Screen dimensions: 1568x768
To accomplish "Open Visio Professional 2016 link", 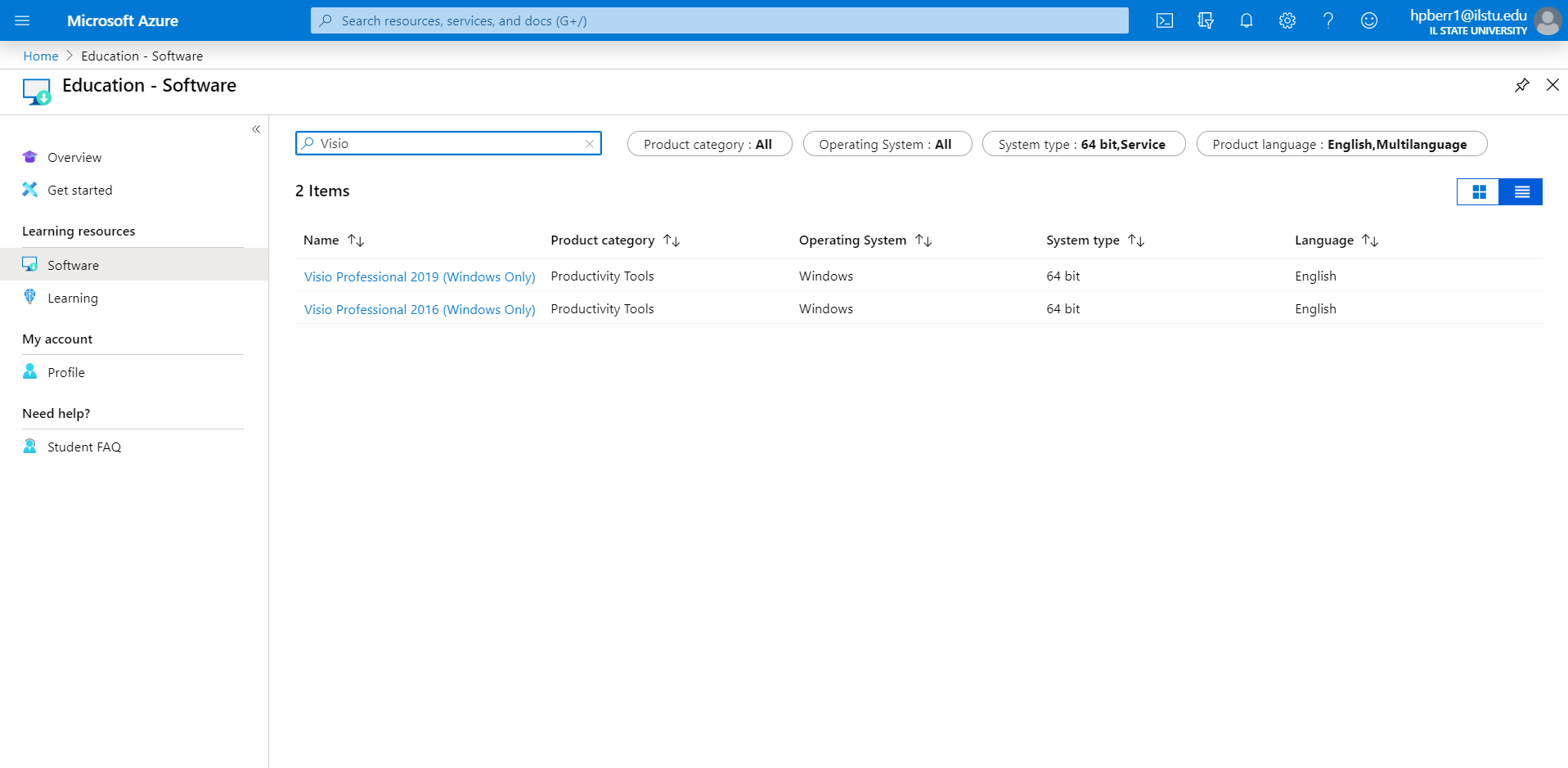I will coord(420,309).
